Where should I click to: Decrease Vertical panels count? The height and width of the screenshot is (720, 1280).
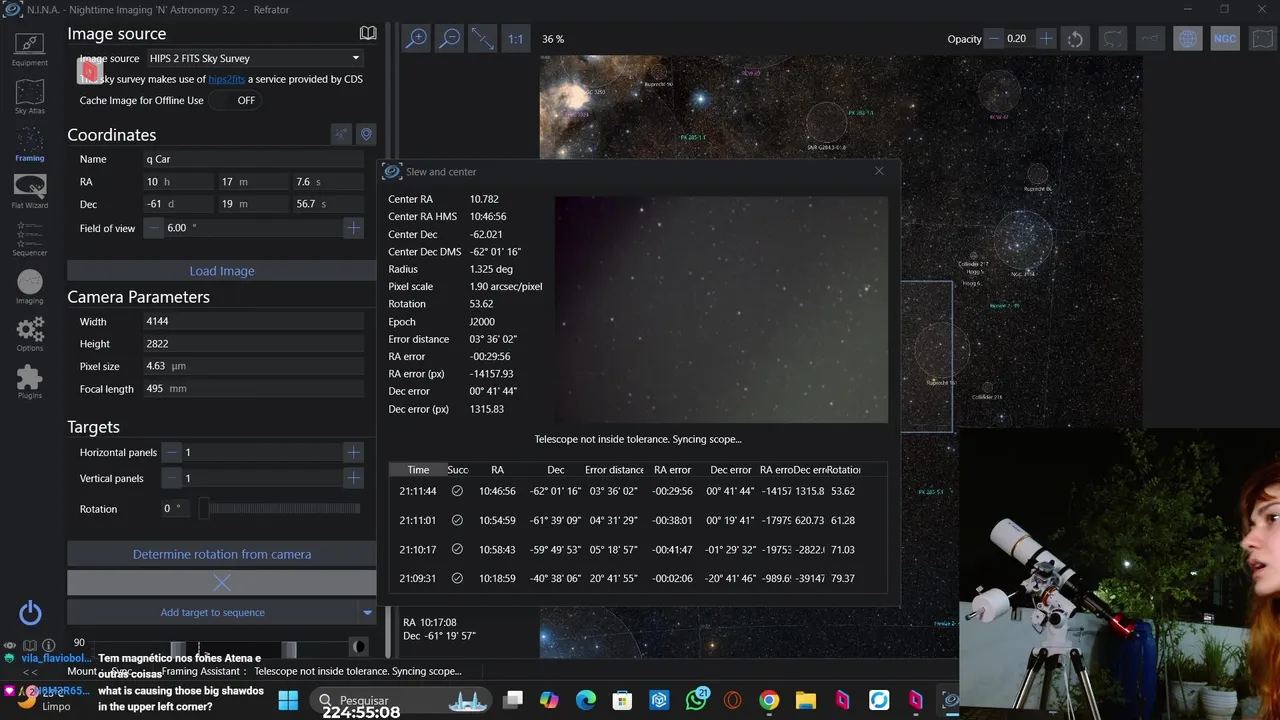pyautogui.click(x=172, y=478)
